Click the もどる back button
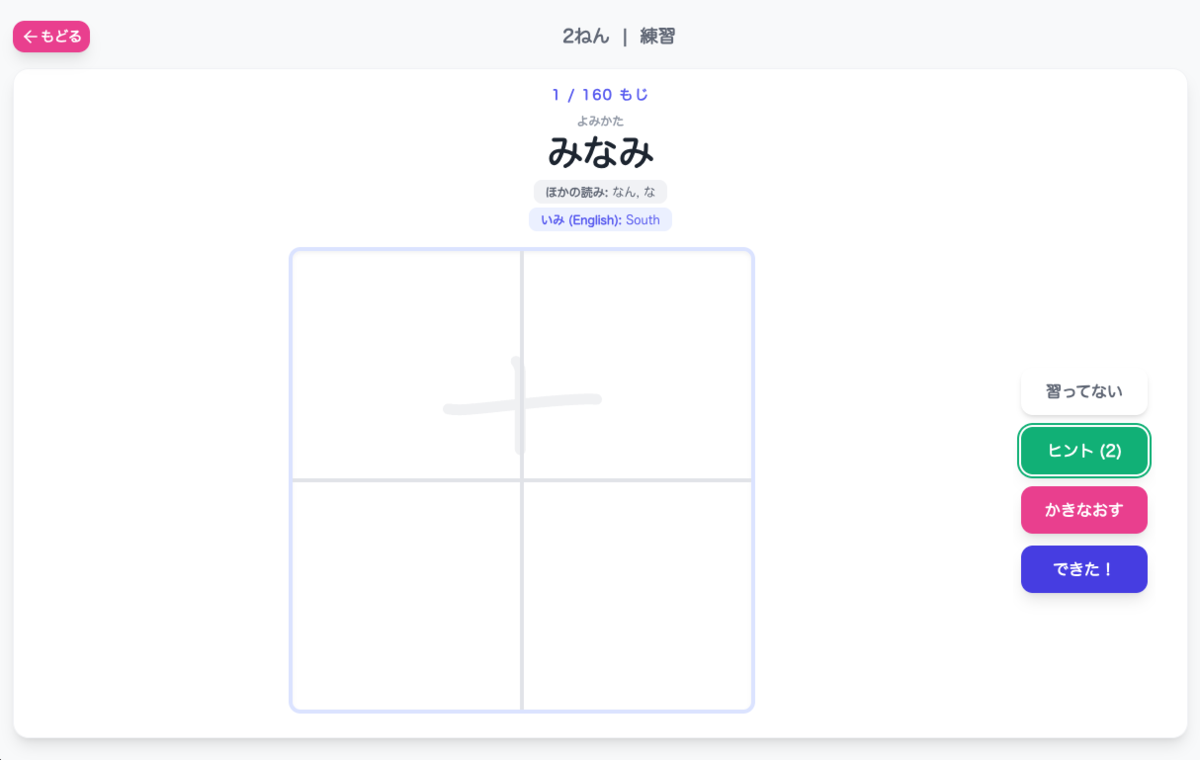 (x=51, y=37)
